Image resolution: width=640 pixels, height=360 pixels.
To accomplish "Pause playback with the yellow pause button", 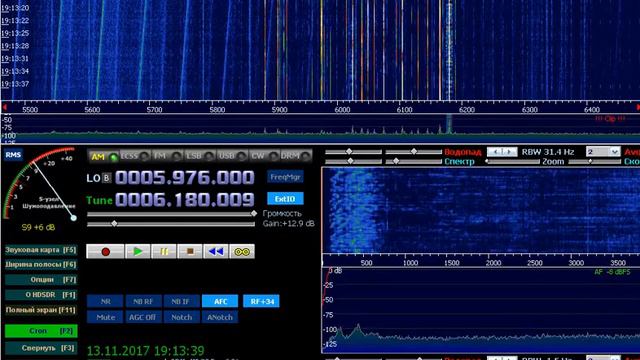I will click(164, 251).
